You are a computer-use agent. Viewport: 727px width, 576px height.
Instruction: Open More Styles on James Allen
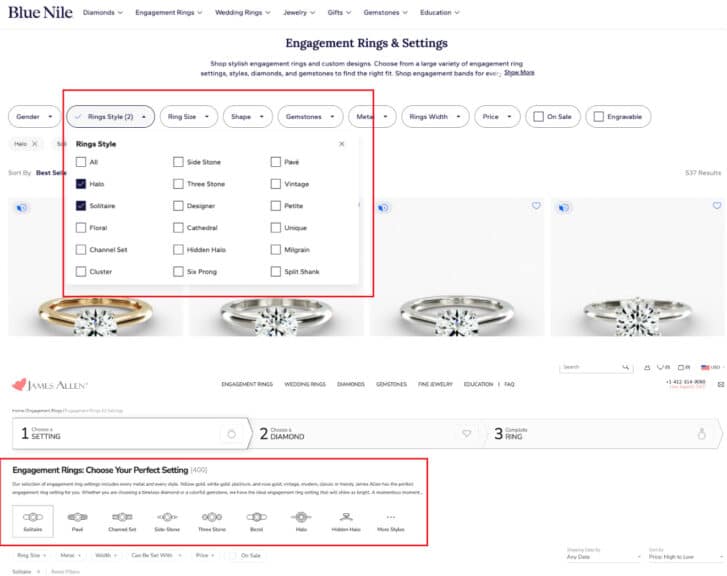(391, 521)
